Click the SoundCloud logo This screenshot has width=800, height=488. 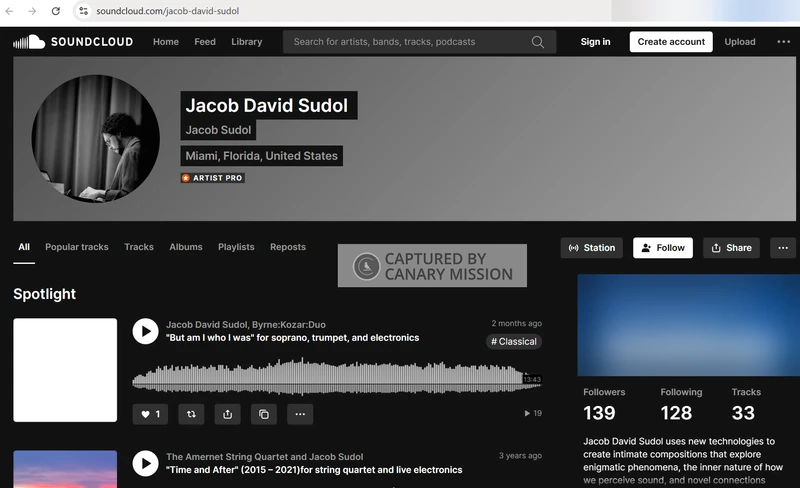point(73,42)
